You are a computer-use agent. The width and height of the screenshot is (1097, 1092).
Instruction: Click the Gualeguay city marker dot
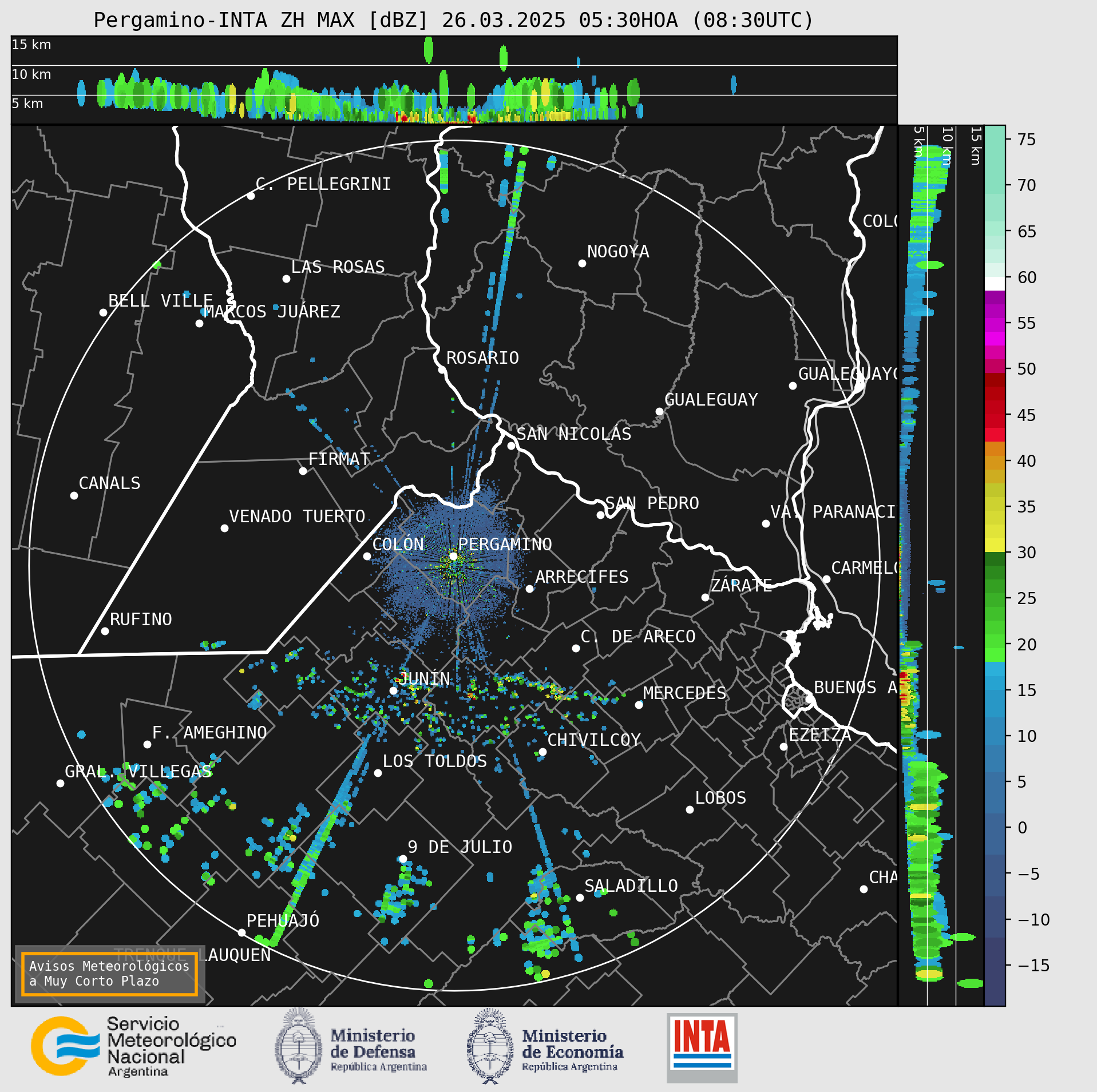(x=659, y=411)
